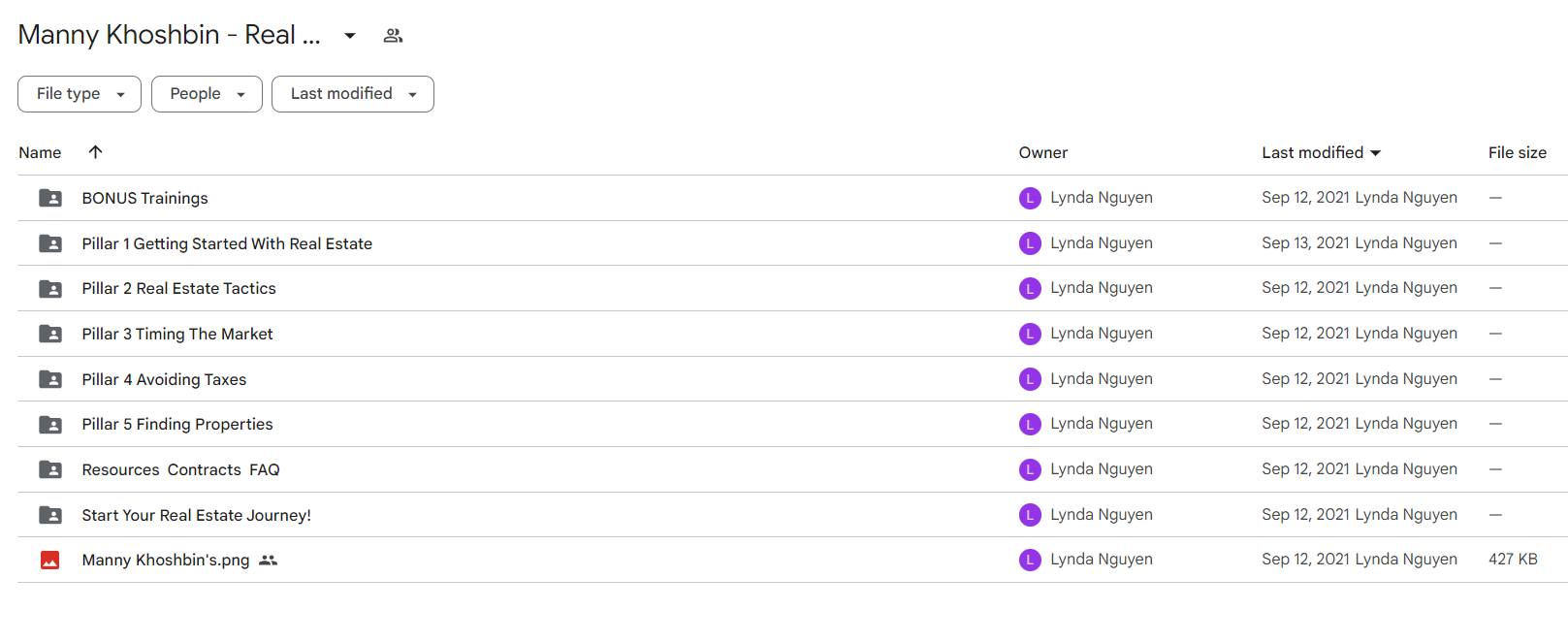Sort by the Name column header
Screen dimensions: 1568x642
[x=40, y=152]
